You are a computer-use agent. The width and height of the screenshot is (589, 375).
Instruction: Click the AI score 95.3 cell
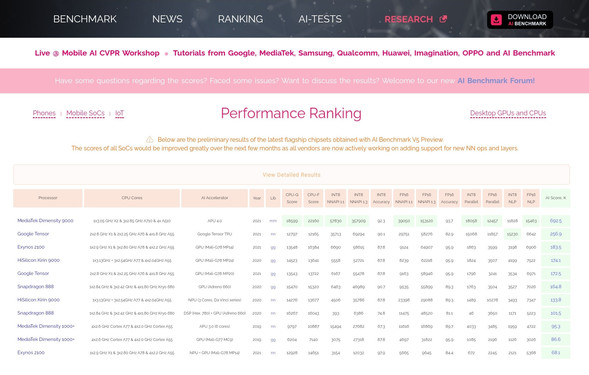pyautogui.click(x=556, y=326)
